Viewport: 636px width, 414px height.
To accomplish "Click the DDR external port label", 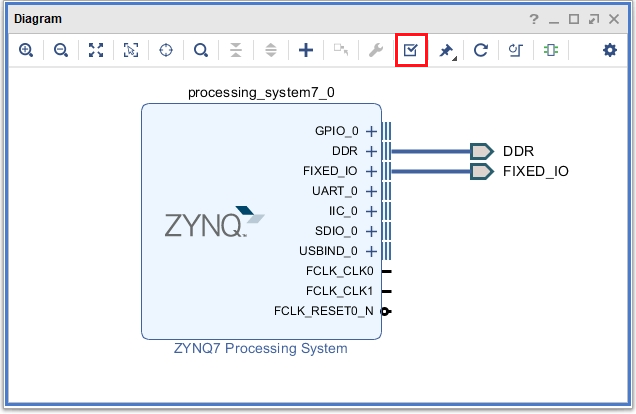I will coord(518,151).
